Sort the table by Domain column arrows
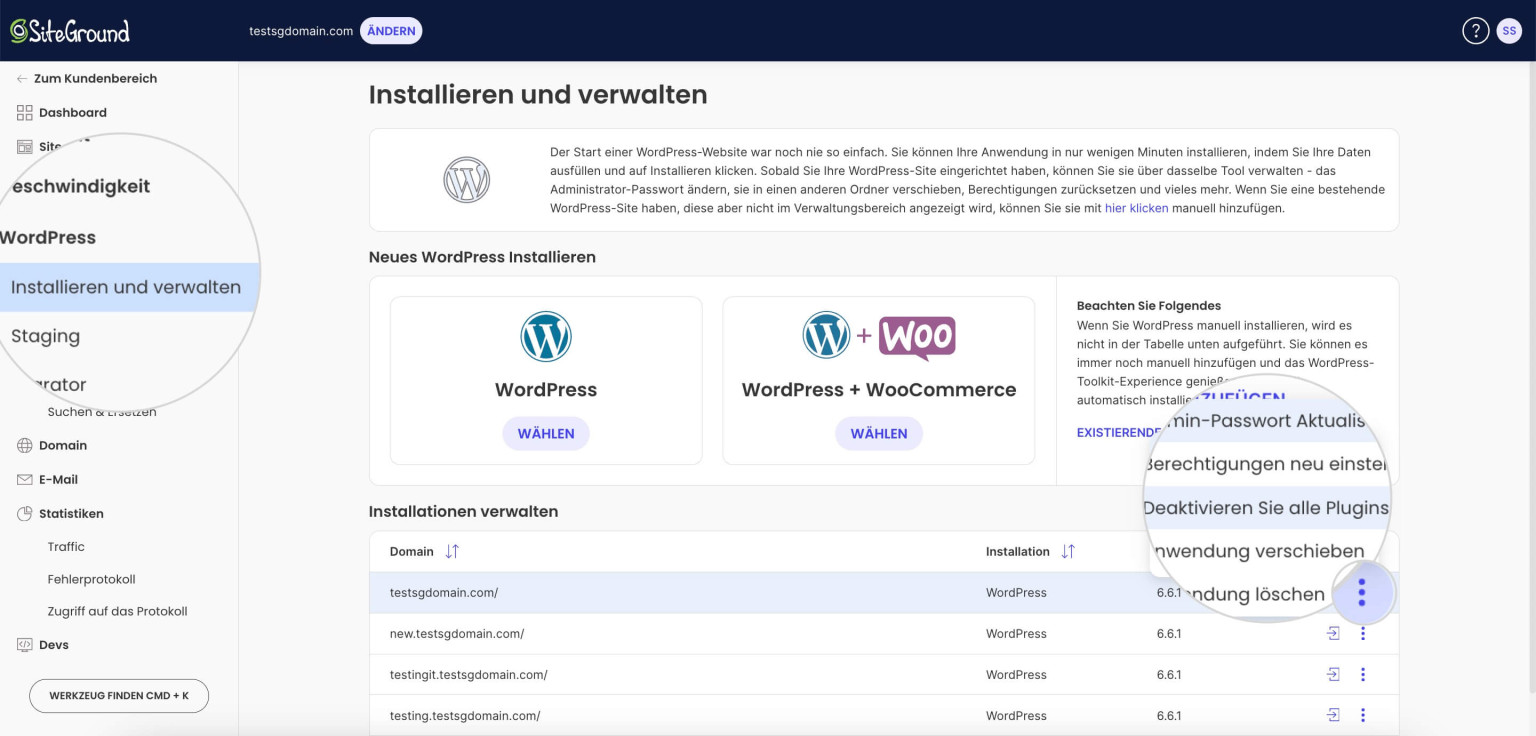This screenshot has height=736, width=1536. click(452, 552)
